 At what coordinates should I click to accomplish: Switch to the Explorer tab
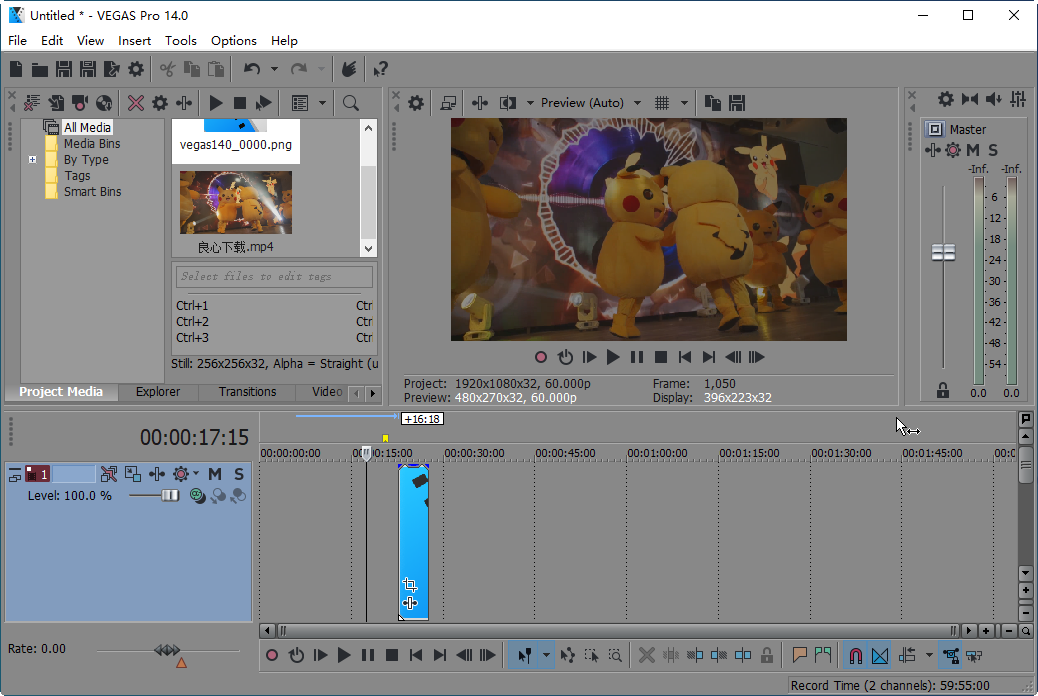(x=158, y=391)
